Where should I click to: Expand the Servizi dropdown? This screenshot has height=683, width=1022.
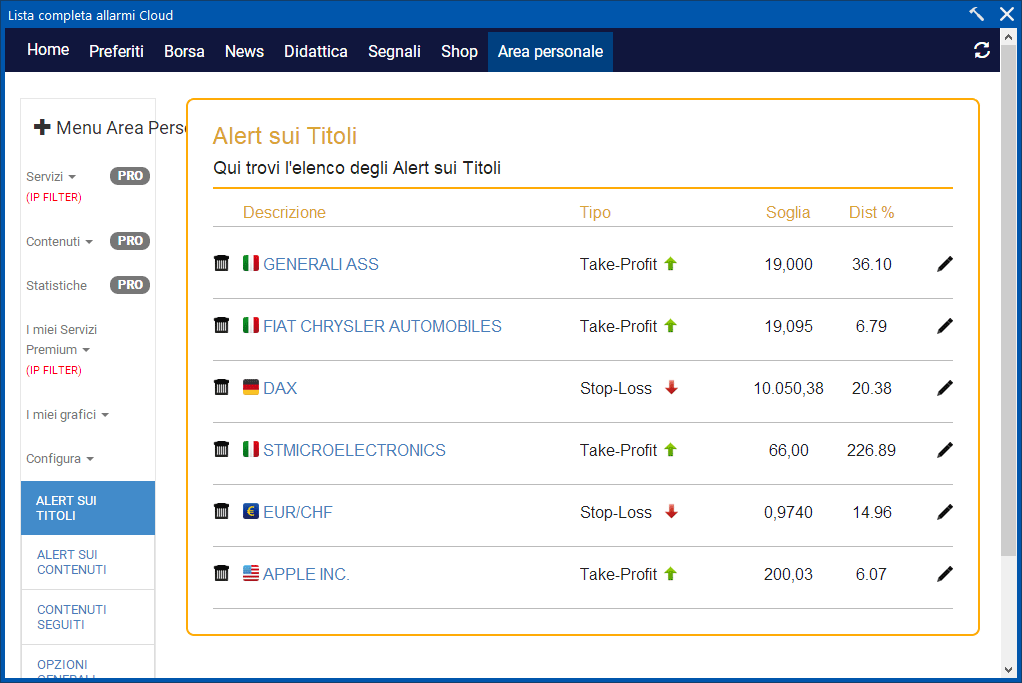pos(51,177)
